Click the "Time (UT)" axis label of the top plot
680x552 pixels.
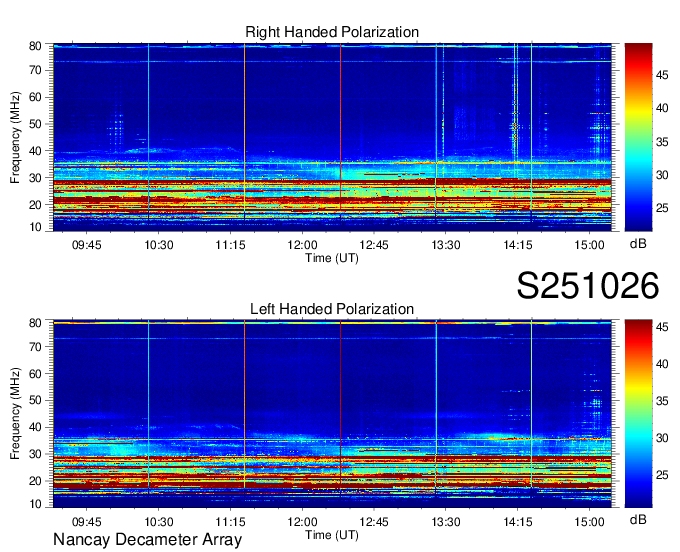pos(331,258)
